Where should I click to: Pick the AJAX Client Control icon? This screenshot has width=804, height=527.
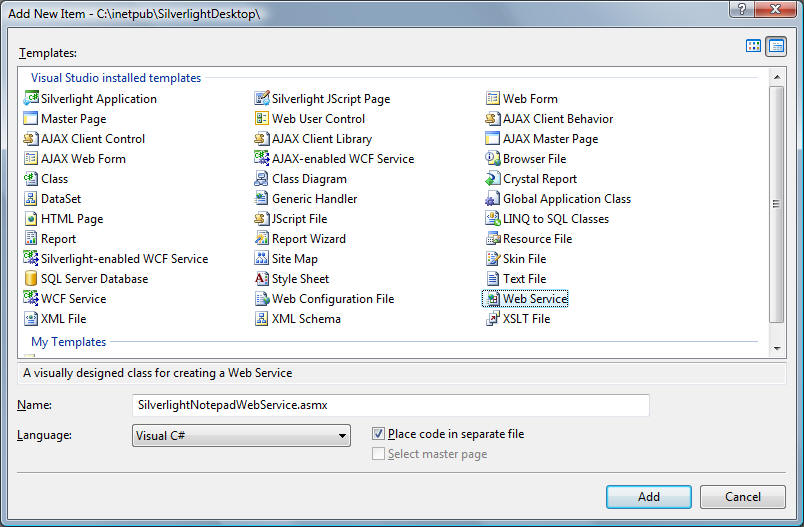[x=31, y=138]
